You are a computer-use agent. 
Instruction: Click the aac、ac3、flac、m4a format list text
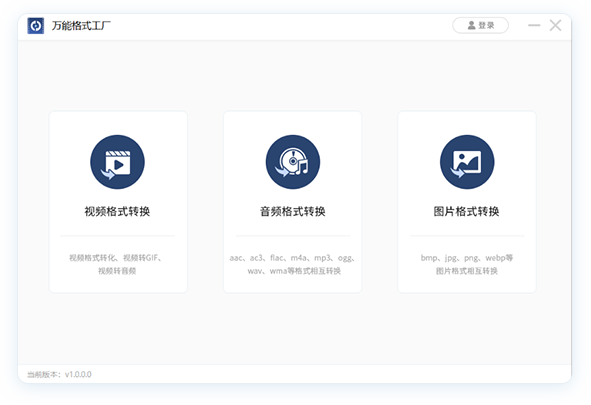point(292,258)
